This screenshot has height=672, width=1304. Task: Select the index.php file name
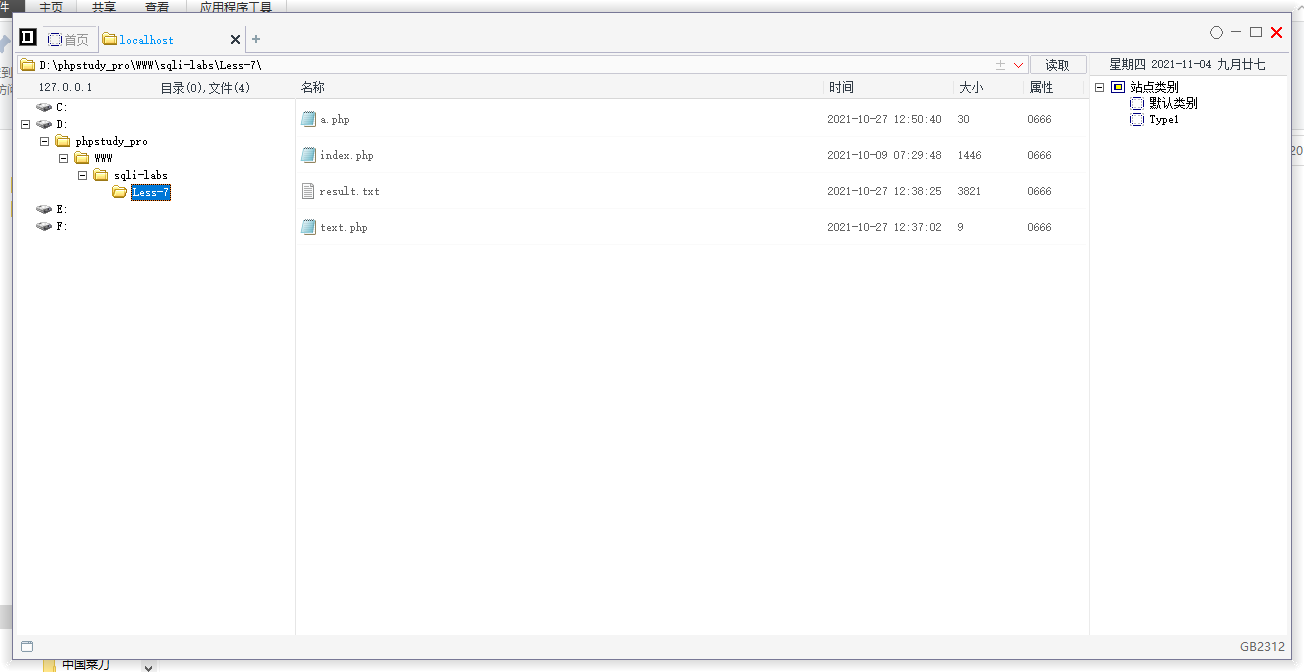[x=347, y=155]
